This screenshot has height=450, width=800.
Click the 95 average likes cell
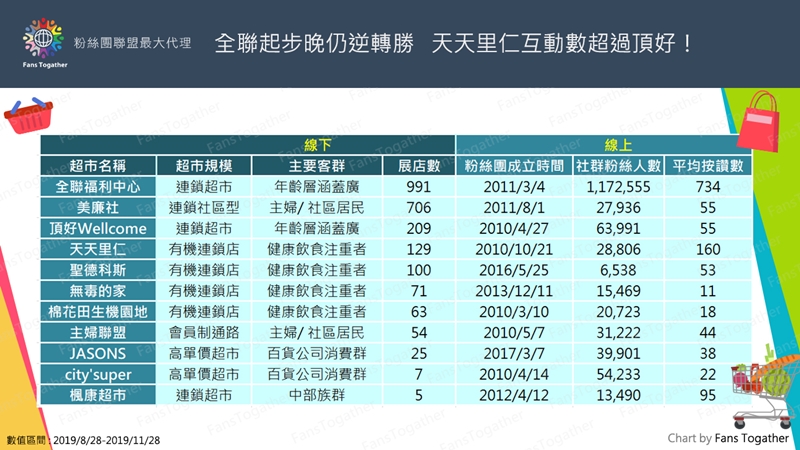point(708,395)
